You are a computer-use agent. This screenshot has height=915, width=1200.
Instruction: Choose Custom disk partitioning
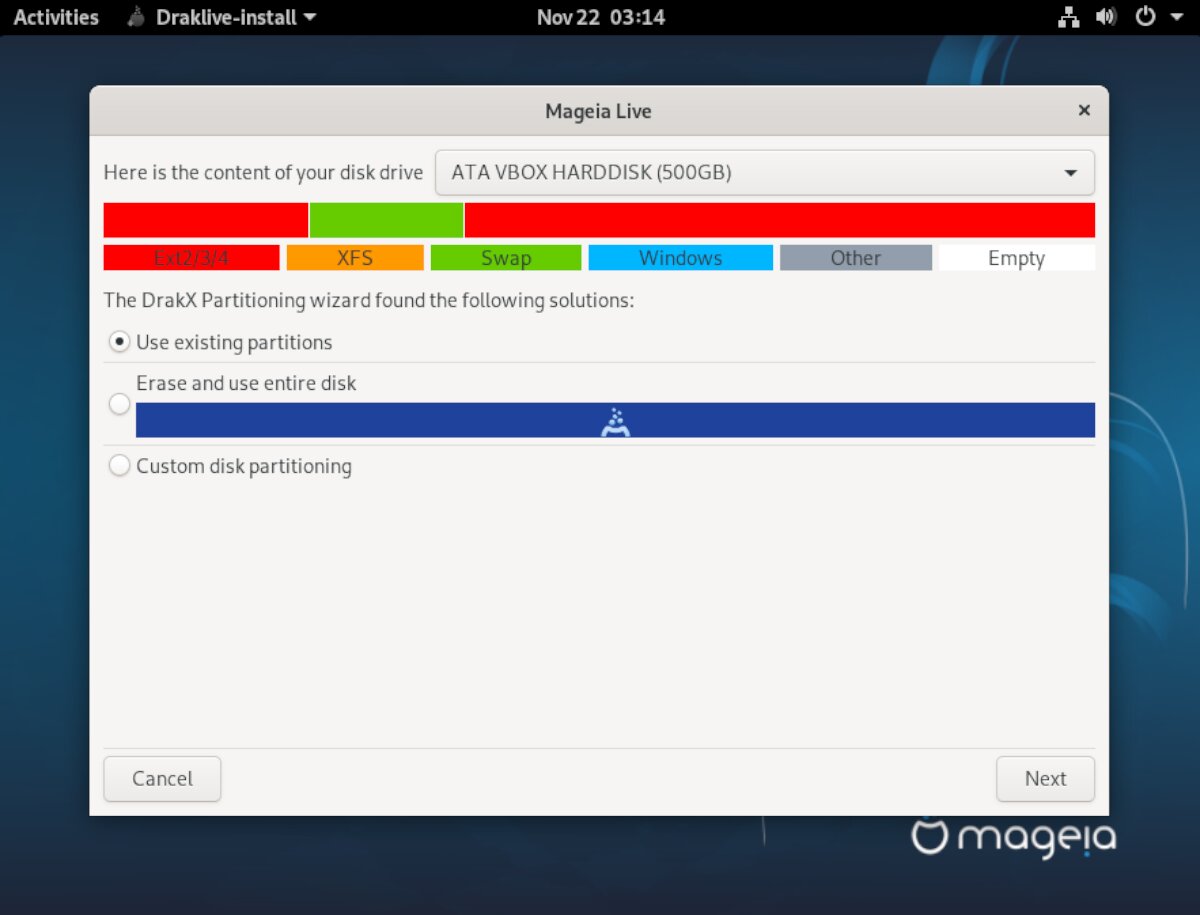click(119, 465)
